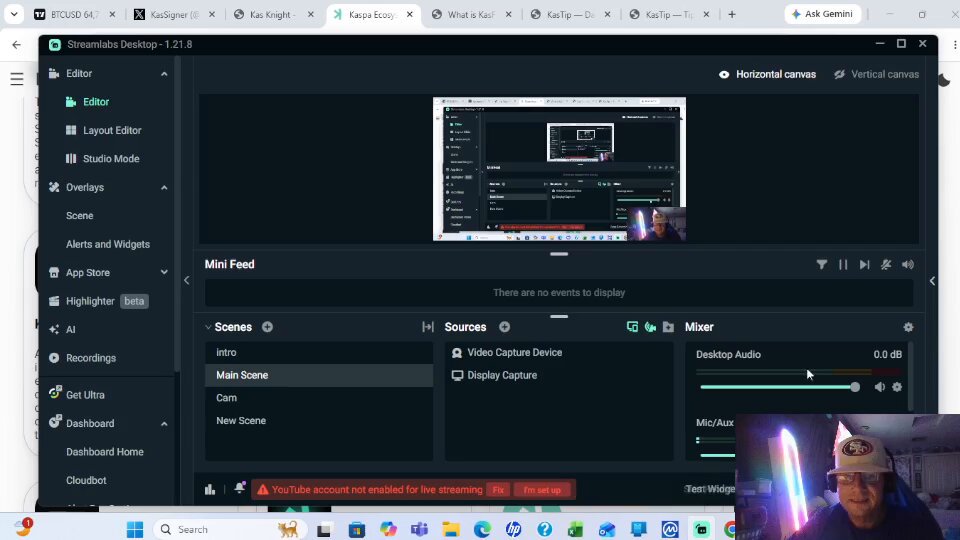Toggle Vertical canvas view

pyautogui.click(x=876, y=74)
